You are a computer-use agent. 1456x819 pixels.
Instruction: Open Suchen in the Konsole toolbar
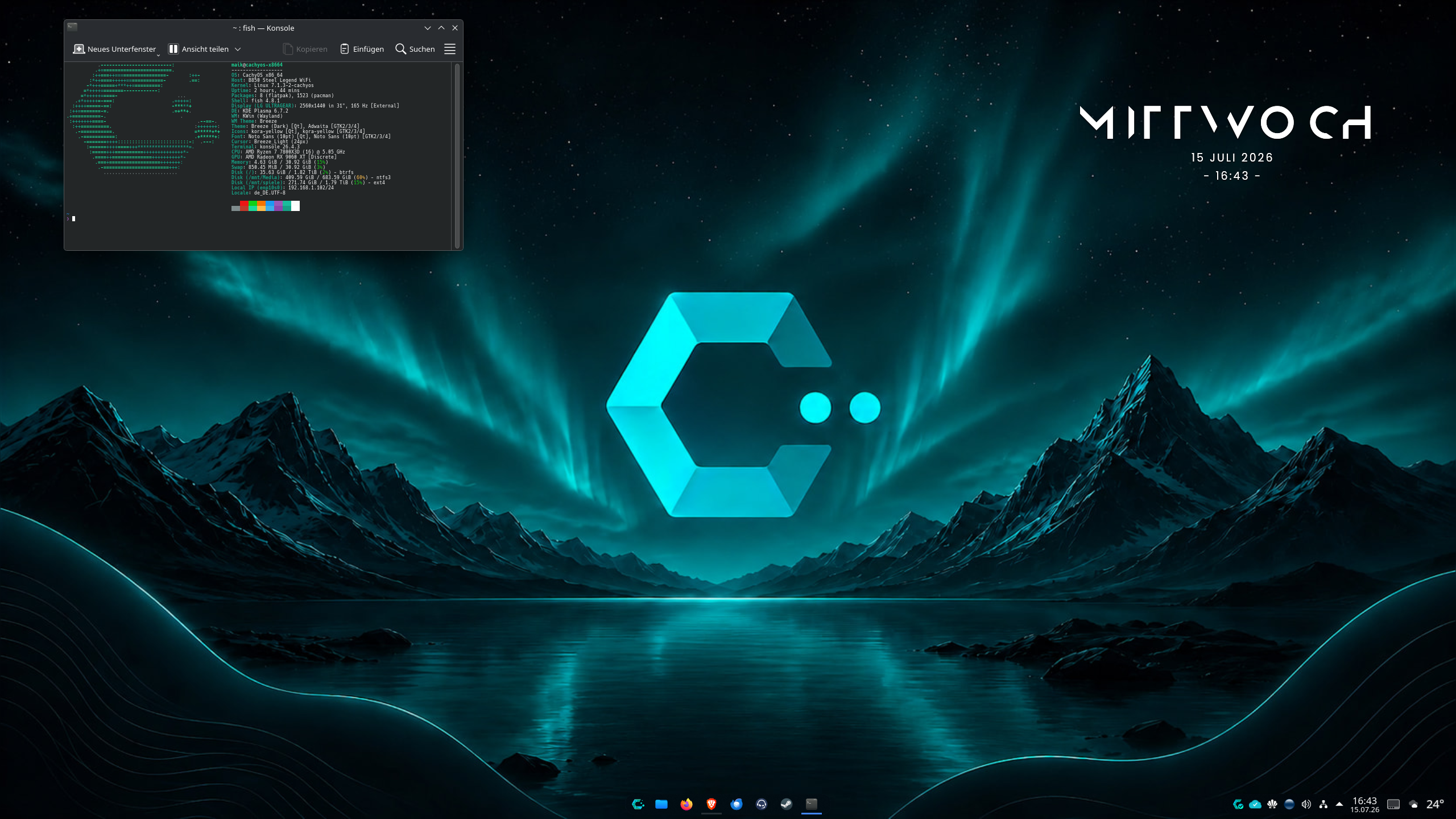(x=415, y=49)
